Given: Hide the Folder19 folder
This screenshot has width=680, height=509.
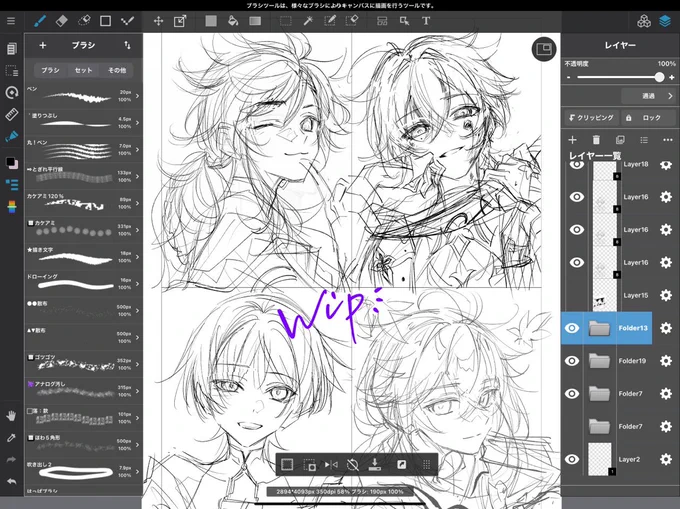Looking at the screenshot, I should 572,361.
